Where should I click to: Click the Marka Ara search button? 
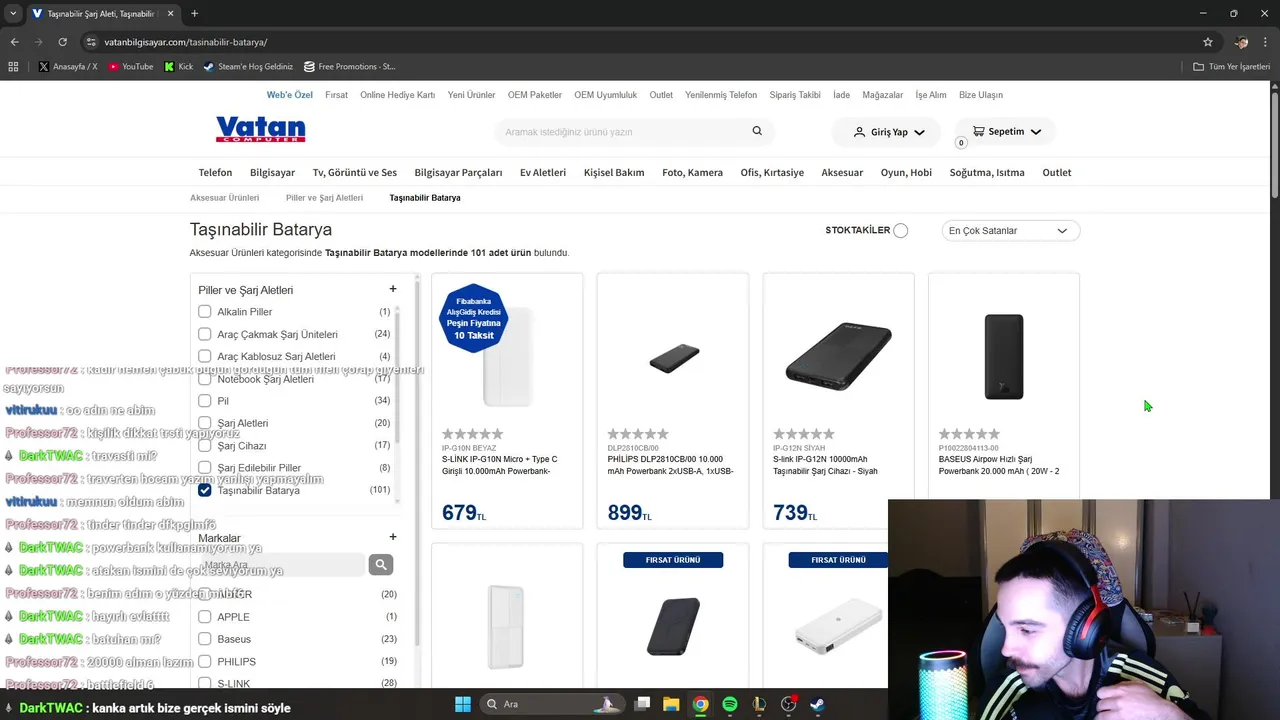380,565
